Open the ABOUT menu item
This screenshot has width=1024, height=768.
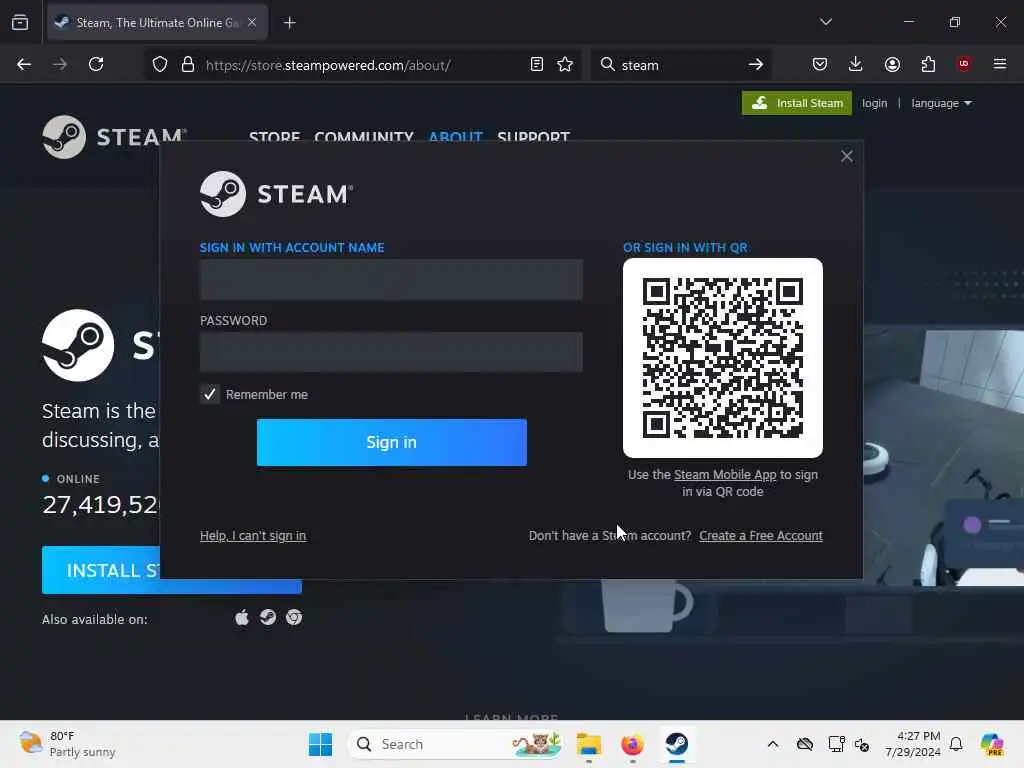[455, 137]
